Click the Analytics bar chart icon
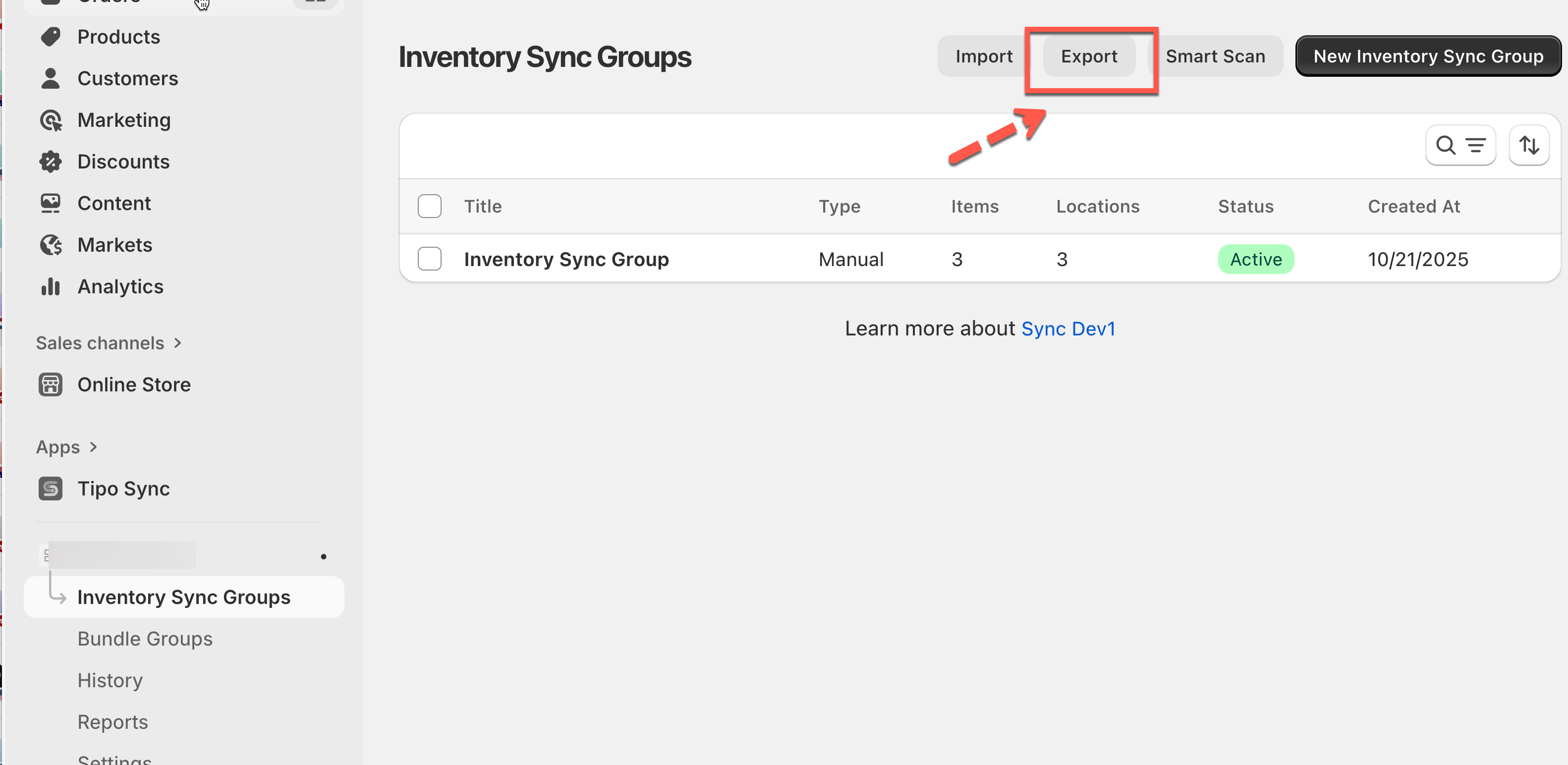1568x765 pixels. pos(51,287)
